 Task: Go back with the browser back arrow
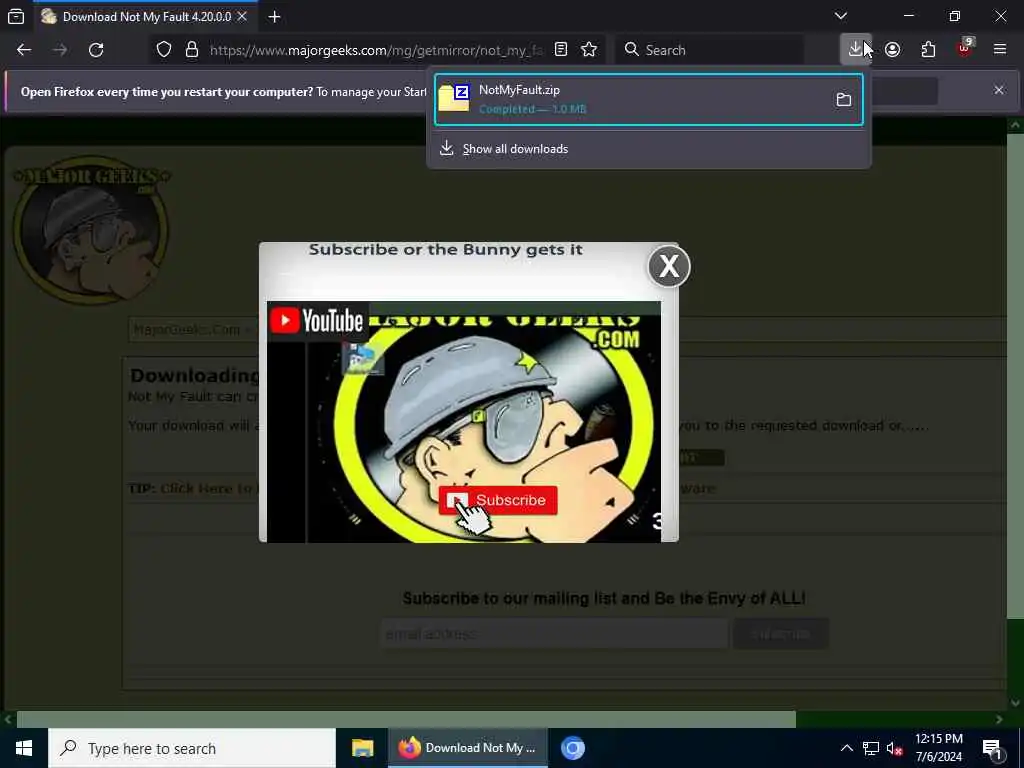pos(24,50)
